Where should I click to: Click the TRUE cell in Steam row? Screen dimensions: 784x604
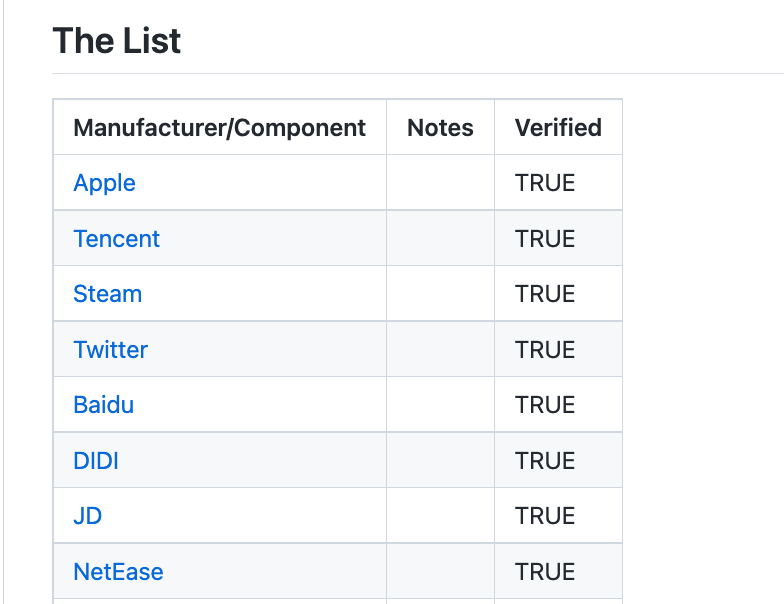pos(545,294)
